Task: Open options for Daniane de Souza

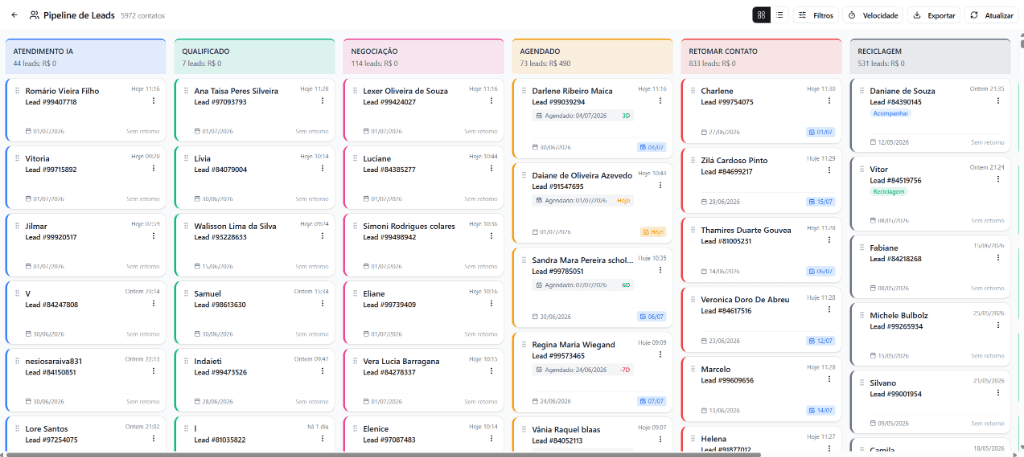Action: coord(998,101)
